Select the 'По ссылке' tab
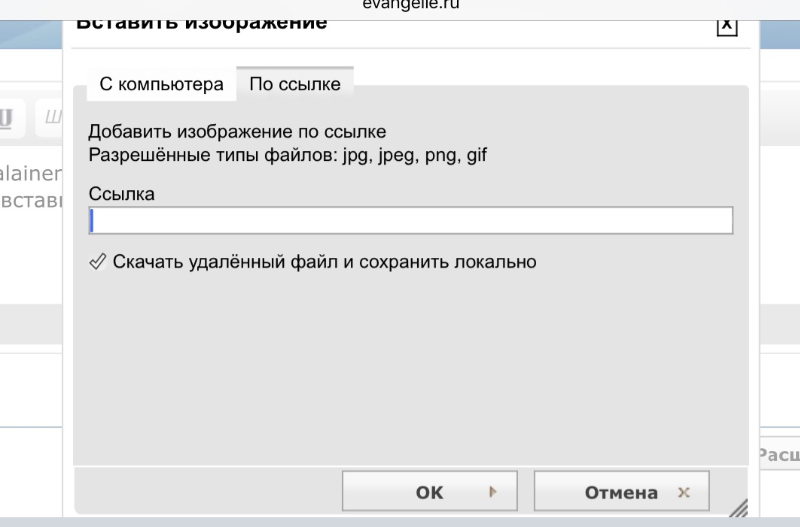 [295, 85]
